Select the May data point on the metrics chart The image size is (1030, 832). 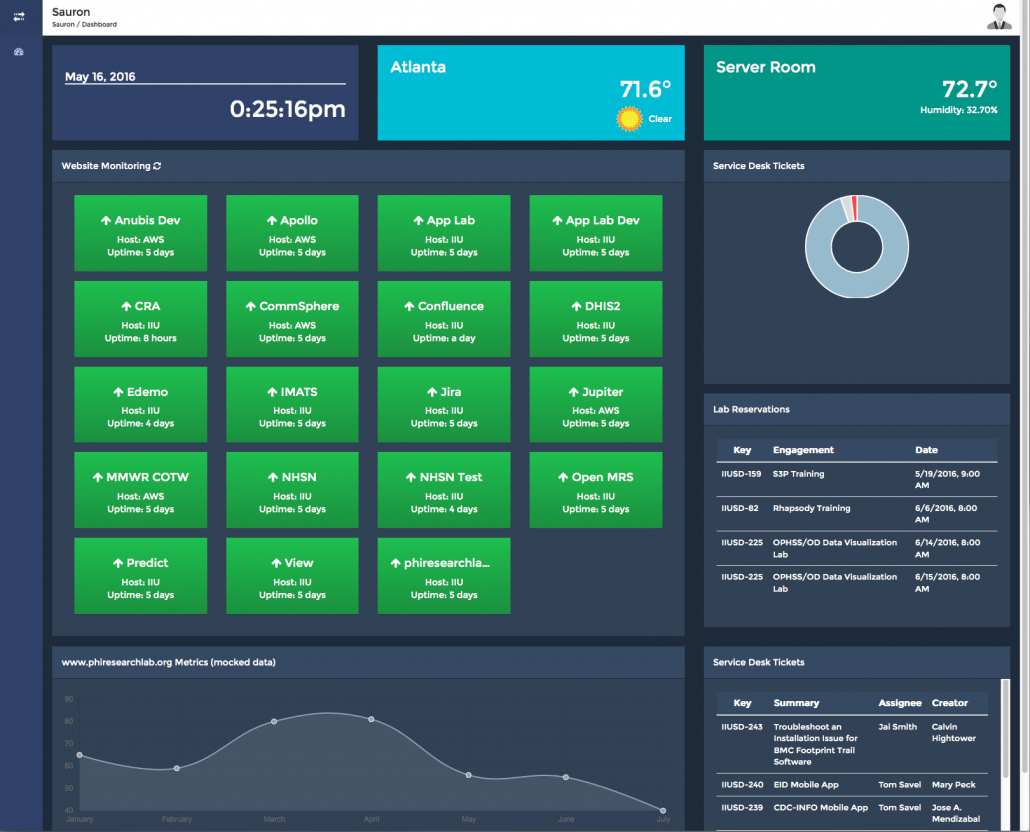[x=468, y=776]
